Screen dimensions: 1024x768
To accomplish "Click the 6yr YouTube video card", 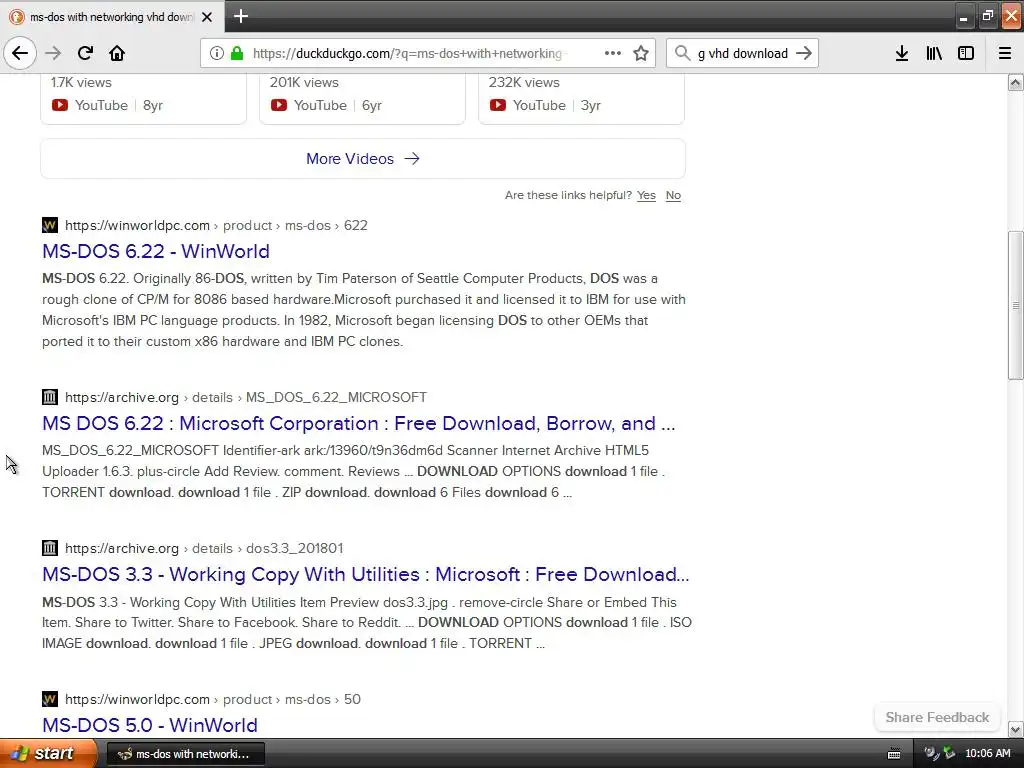I will (x=362, y=99).
